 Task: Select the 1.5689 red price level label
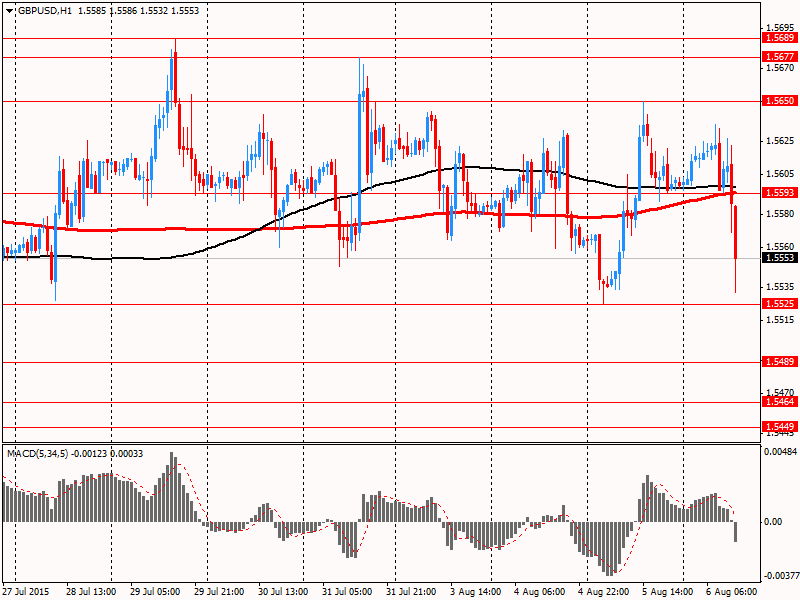779,37
